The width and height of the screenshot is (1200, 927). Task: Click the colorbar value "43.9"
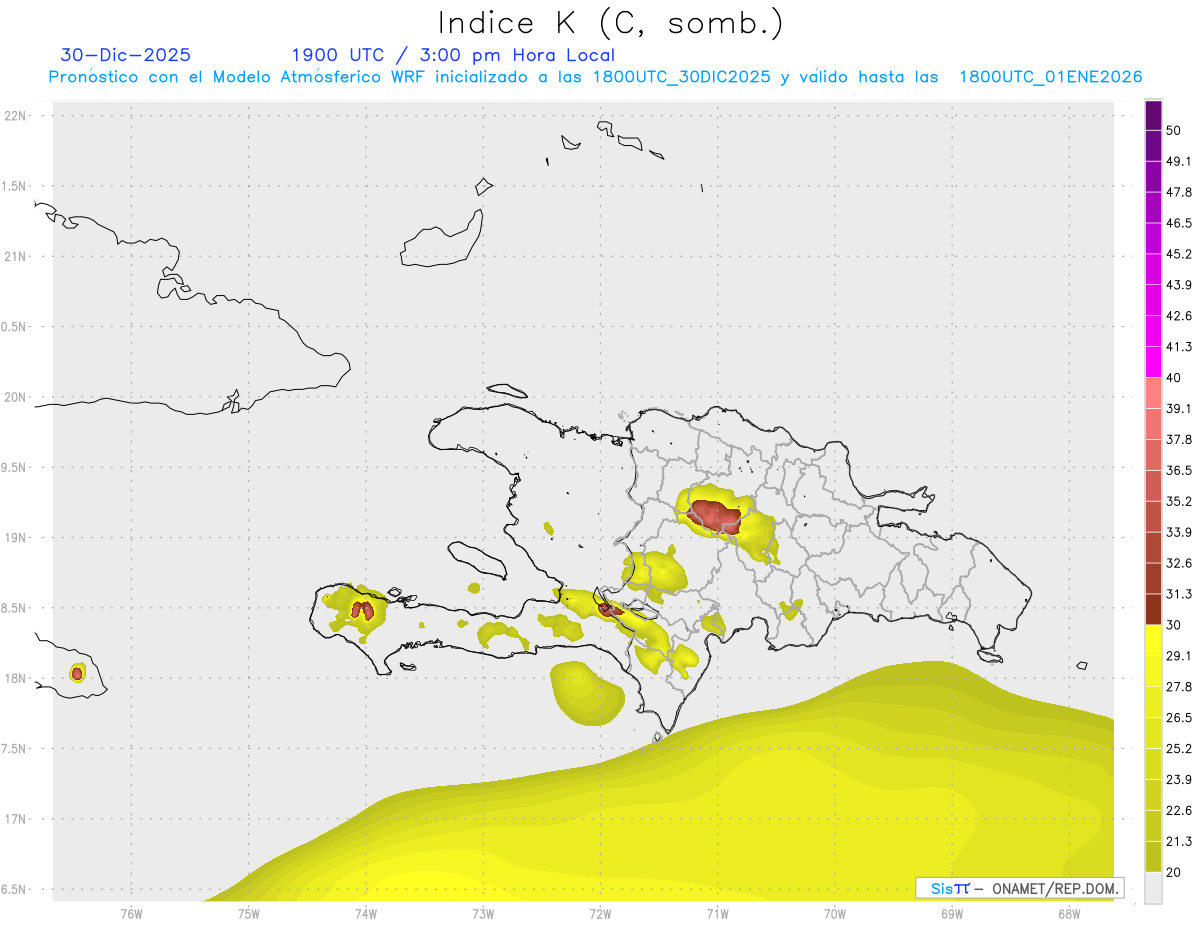pyautogui.click(x=1179, y=285)
